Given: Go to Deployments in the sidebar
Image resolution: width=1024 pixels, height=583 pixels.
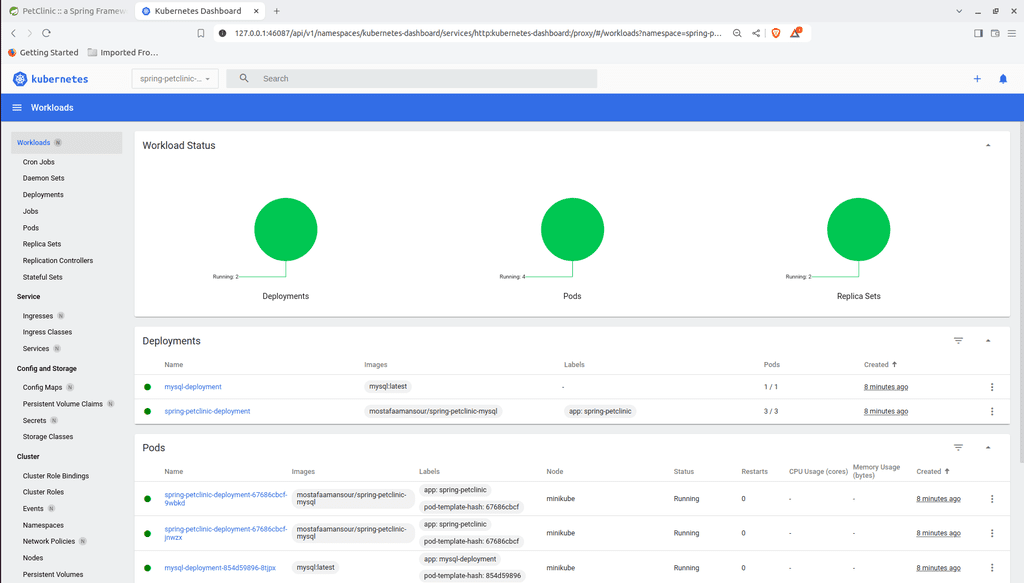Looking at the screenshot, I should pos(43,195).
